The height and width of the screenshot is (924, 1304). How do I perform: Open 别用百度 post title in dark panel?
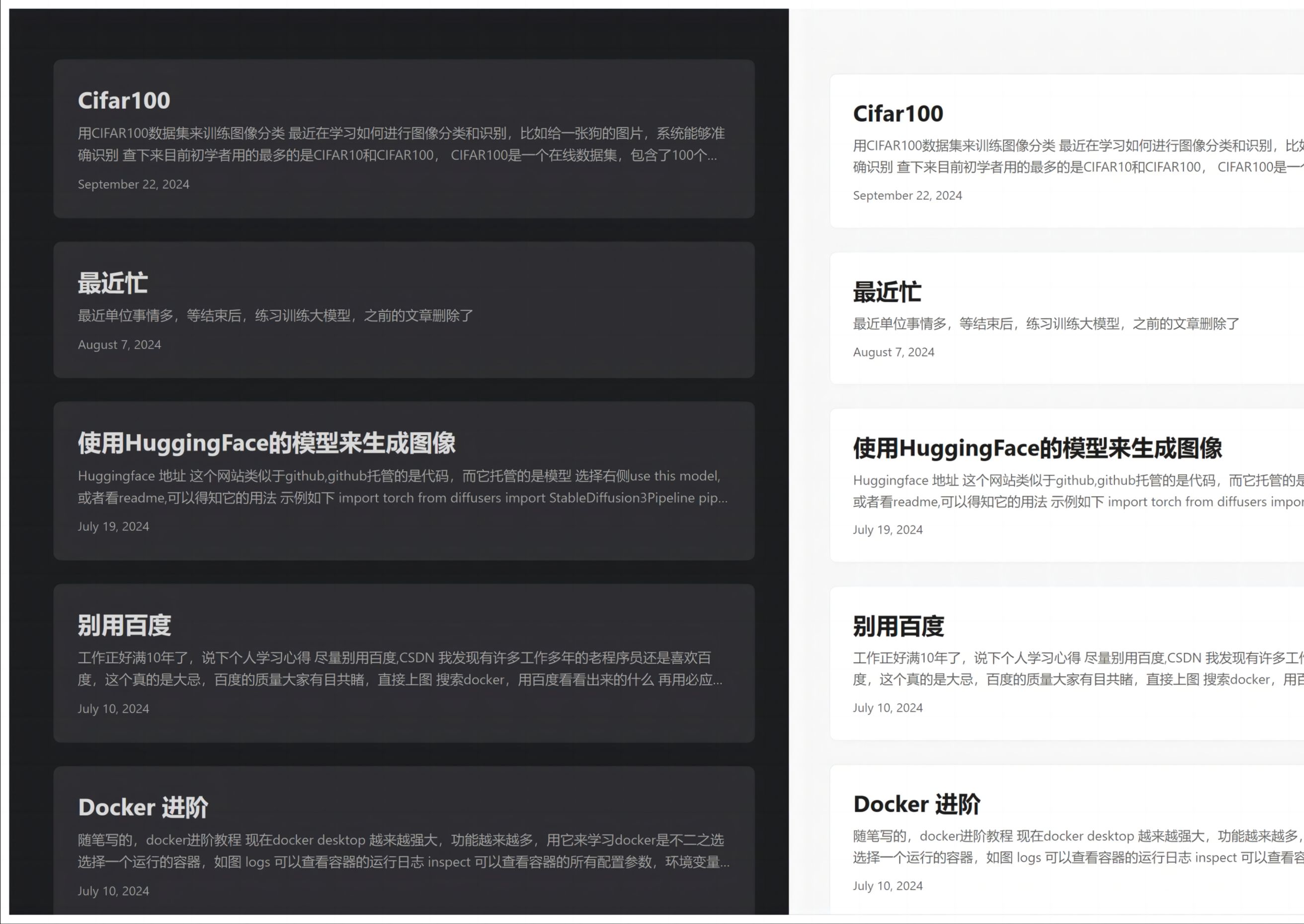pyautogui.click(x=125, y=625)
